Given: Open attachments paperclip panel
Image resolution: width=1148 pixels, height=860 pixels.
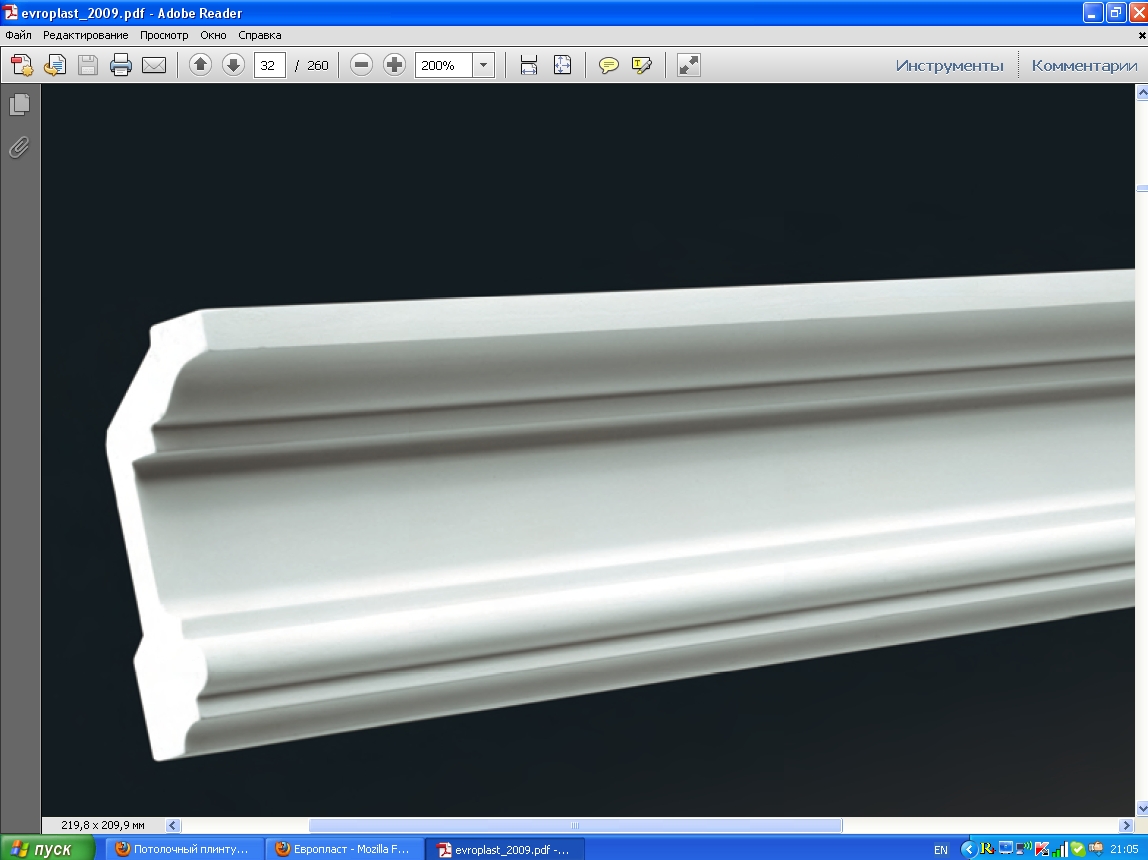Looking at the screenshot, I should coord(20,147).
